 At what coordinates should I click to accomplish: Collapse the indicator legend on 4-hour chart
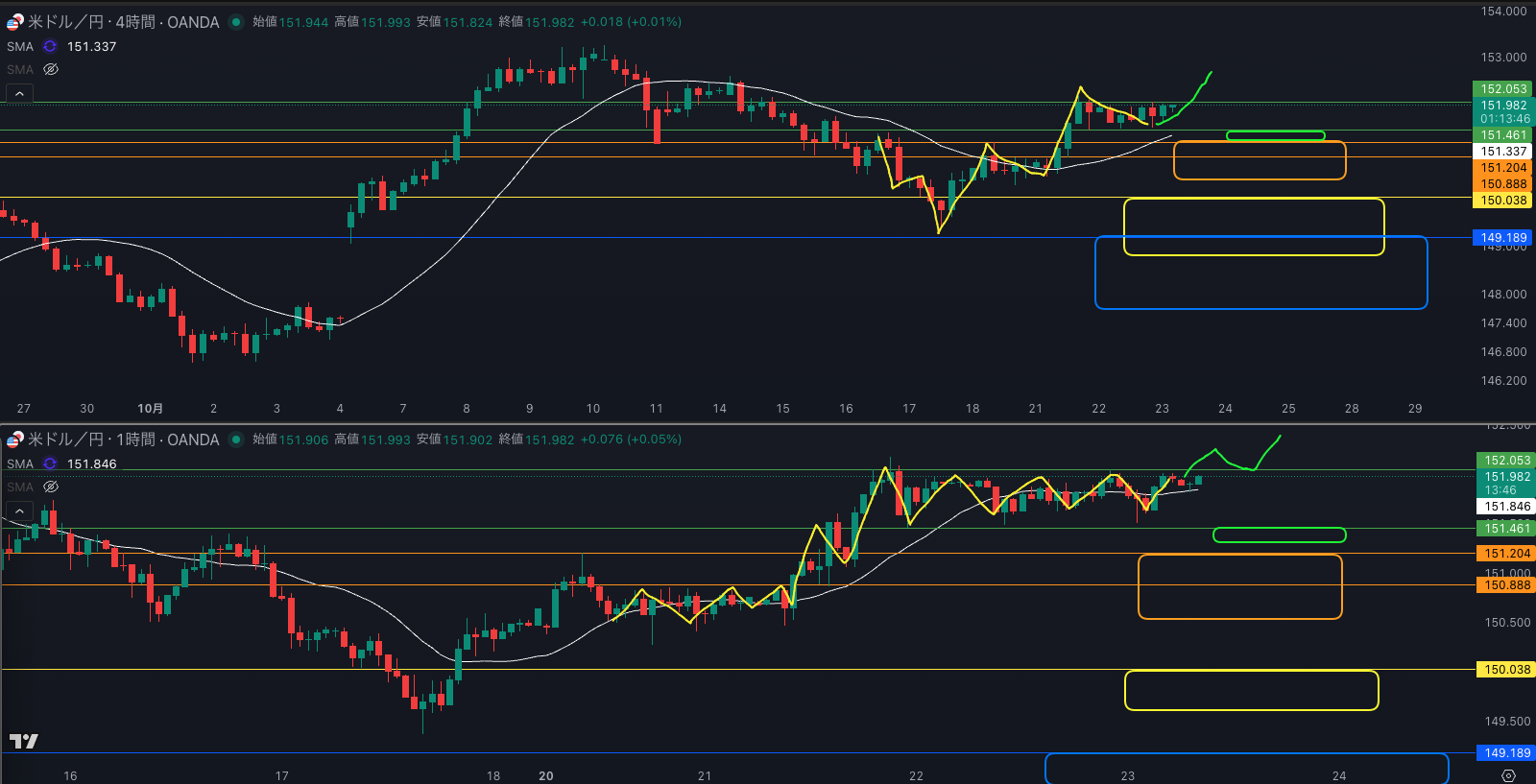(x=19, y=94)
